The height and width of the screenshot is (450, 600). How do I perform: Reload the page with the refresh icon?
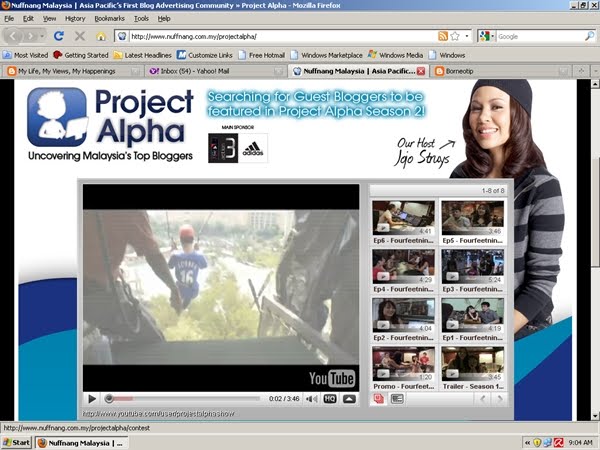[59, 36]
